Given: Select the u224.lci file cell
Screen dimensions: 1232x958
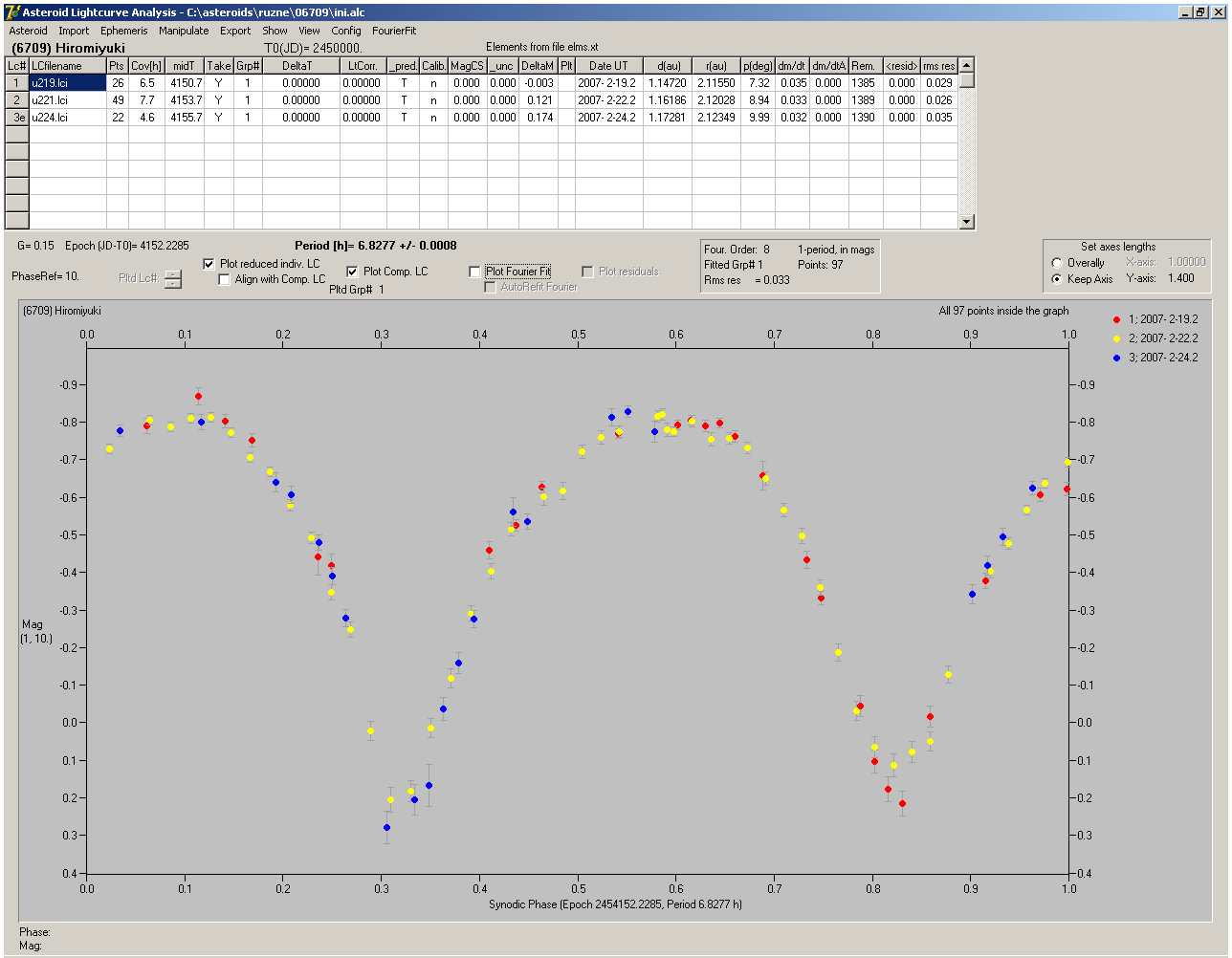Looking at the screenshot, I should (68, 118).
